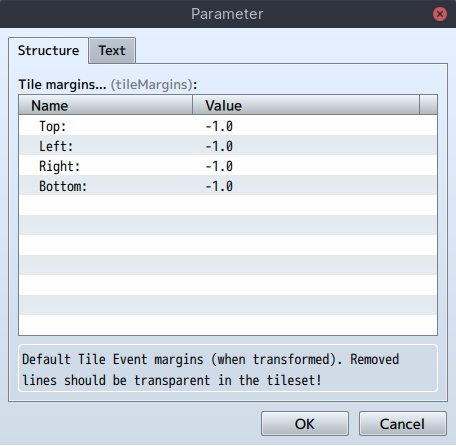Click the Bottom margin value -1.0
This screenshot has width=456, height=446.
click(219, 186)
